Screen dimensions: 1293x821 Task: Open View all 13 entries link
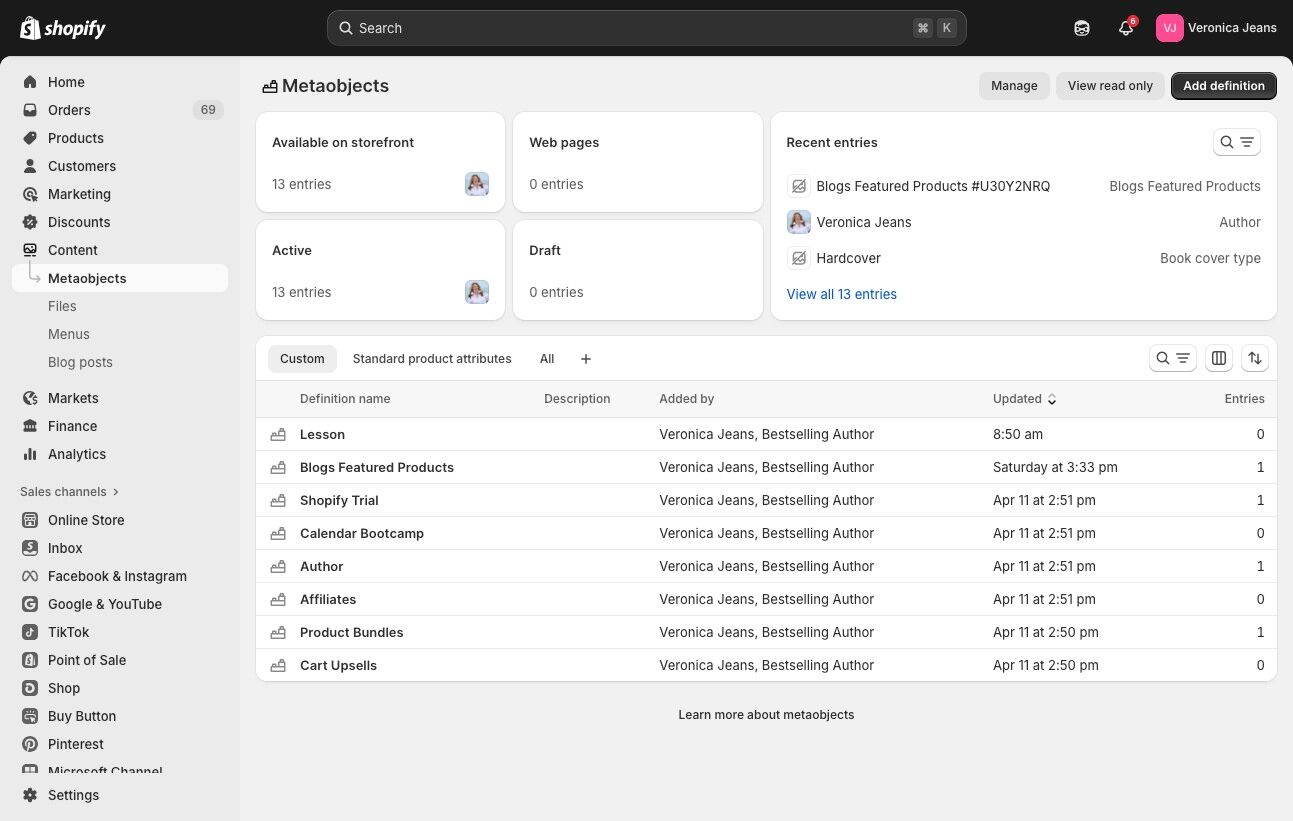(841, 294)
